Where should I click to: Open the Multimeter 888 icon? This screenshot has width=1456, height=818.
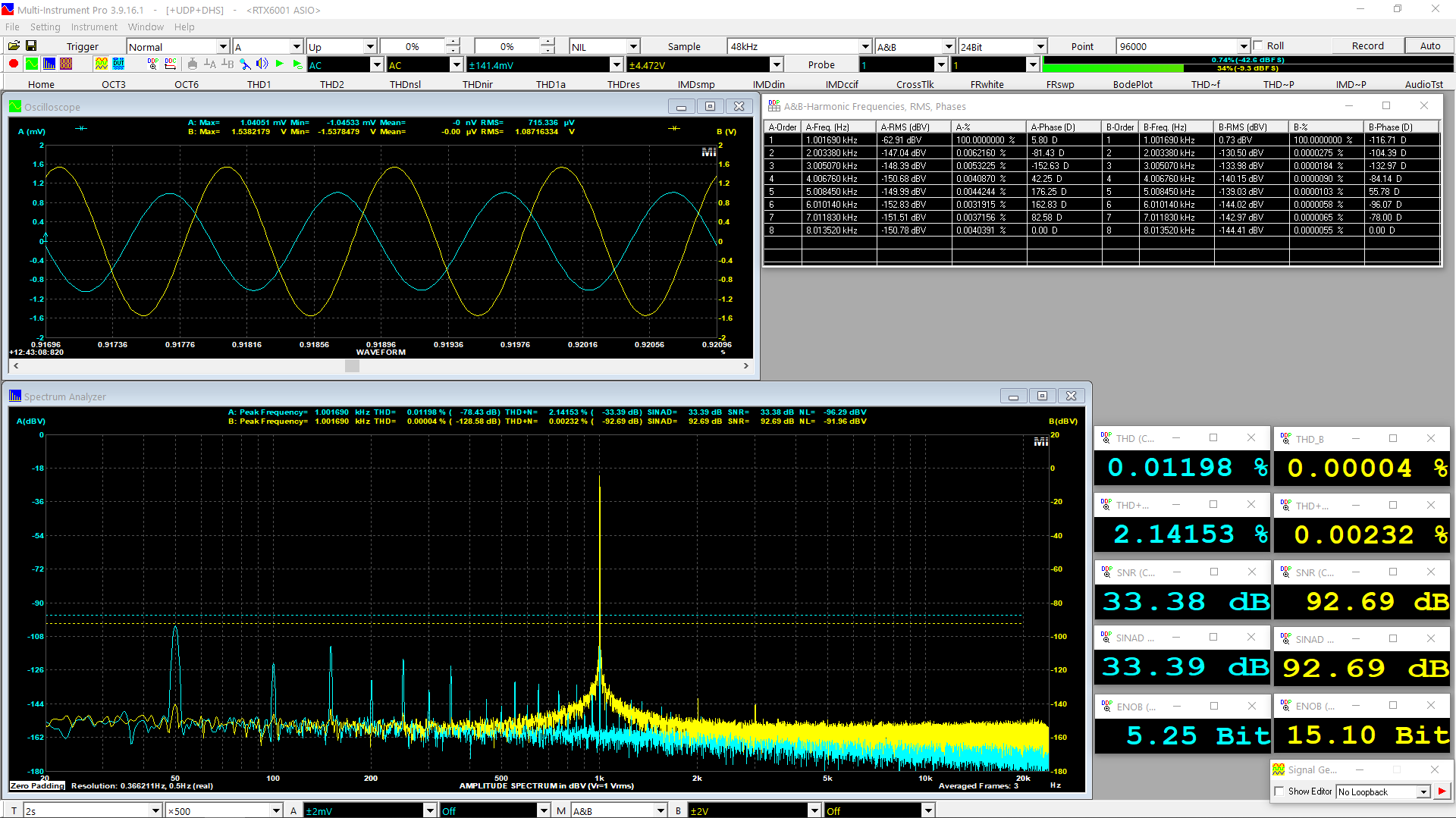click(66, 64)
